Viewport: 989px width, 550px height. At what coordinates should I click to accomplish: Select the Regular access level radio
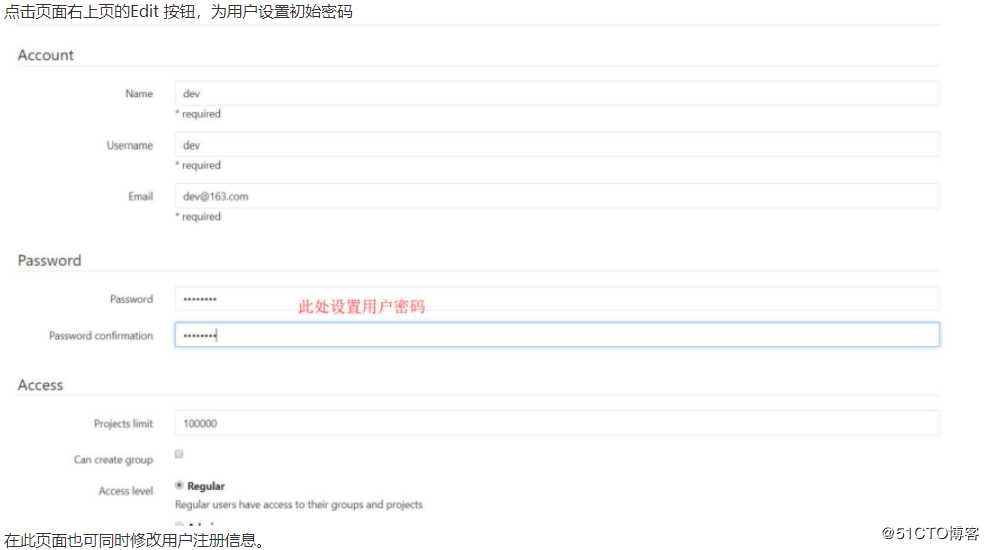179,486
